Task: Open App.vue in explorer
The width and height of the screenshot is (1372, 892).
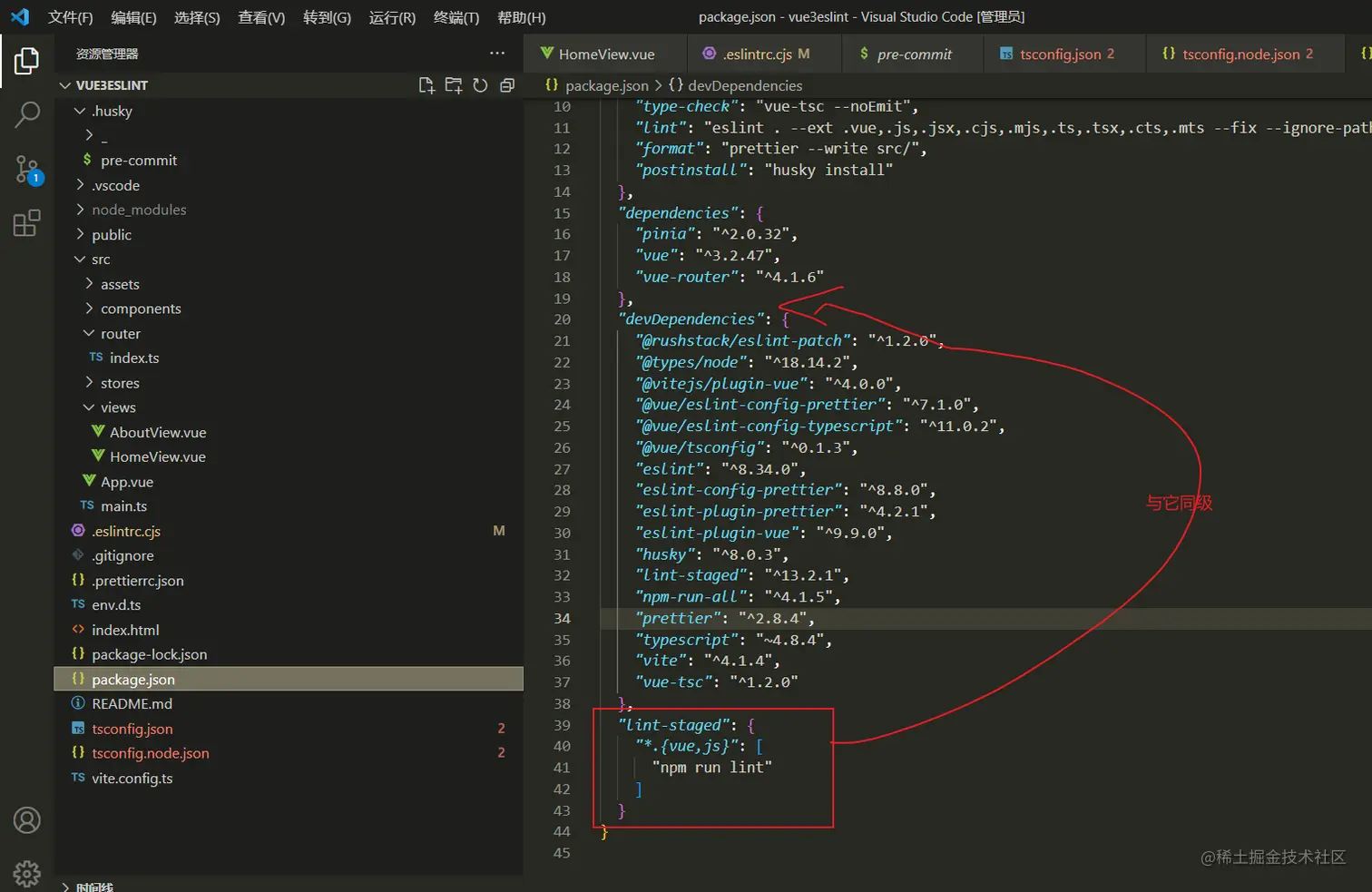Action: pos(289,482)
